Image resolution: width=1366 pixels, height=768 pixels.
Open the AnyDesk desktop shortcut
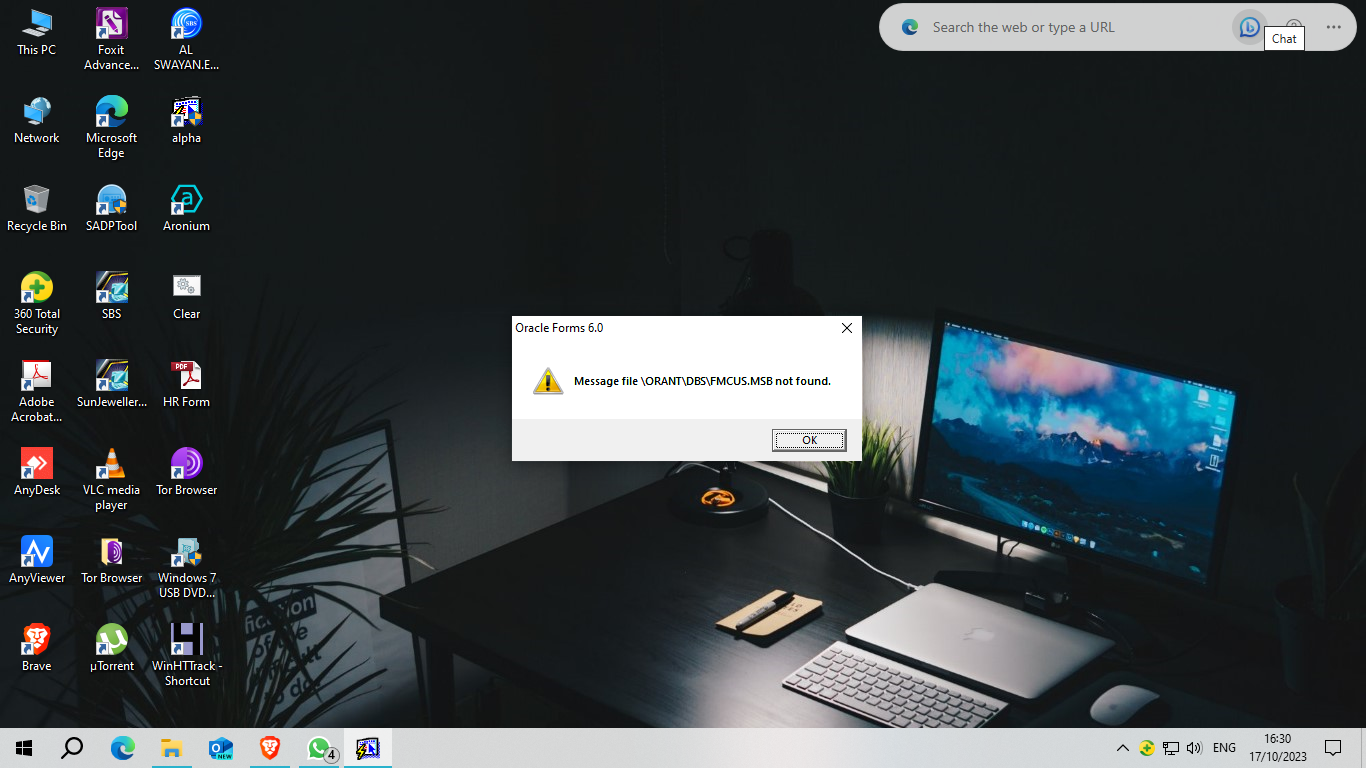click(37, 464)
